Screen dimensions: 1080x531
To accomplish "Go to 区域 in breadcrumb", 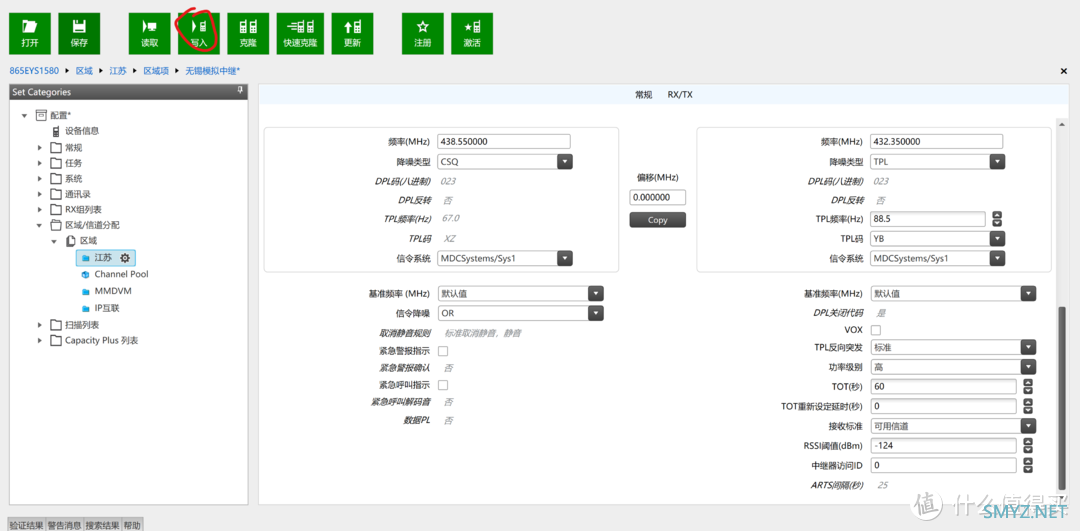I will [84, 71].
